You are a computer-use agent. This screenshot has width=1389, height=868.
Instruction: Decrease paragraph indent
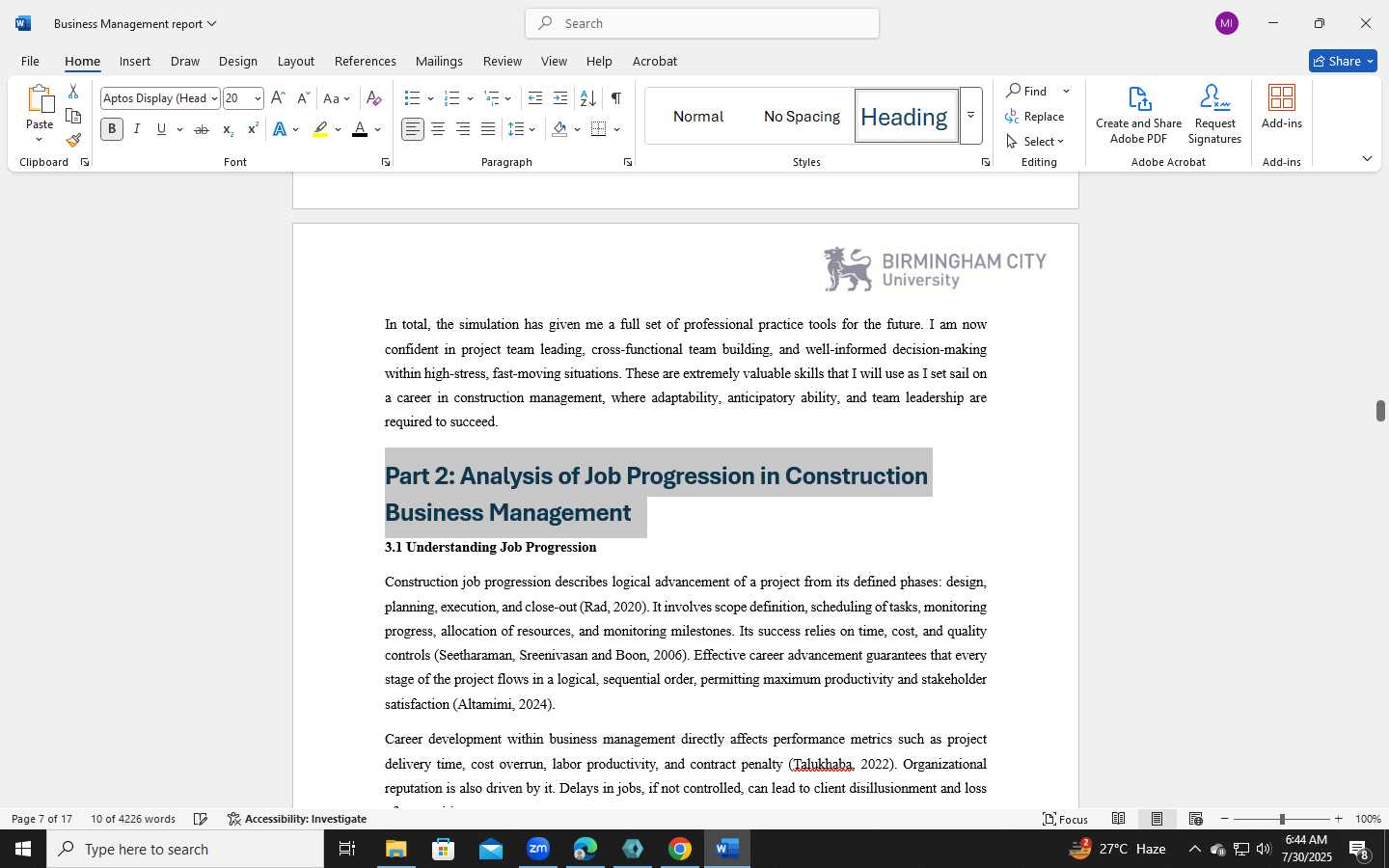pyautogui.click(x=535, y=98)
